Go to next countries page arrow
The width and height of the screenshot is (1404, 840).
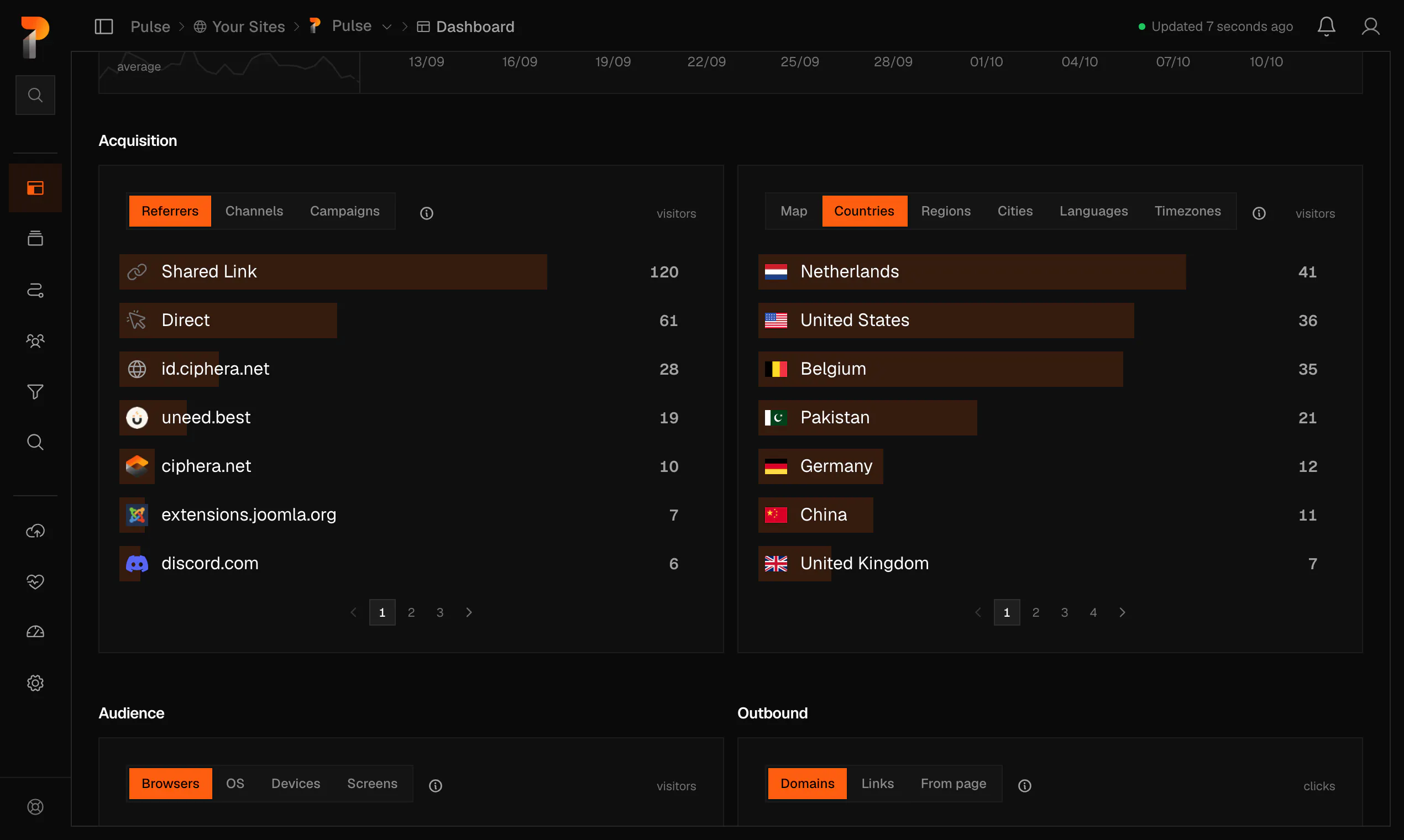[x=1122, y=612]
